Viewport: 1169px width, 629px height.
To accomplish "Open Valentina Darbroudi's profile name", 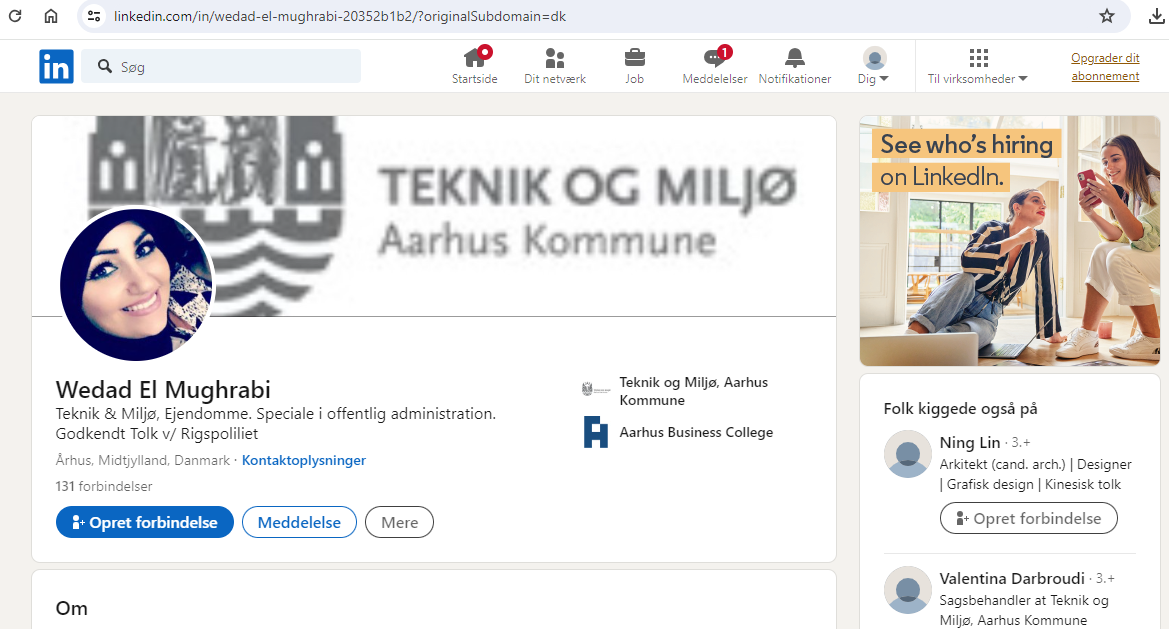I will 1012,578.
